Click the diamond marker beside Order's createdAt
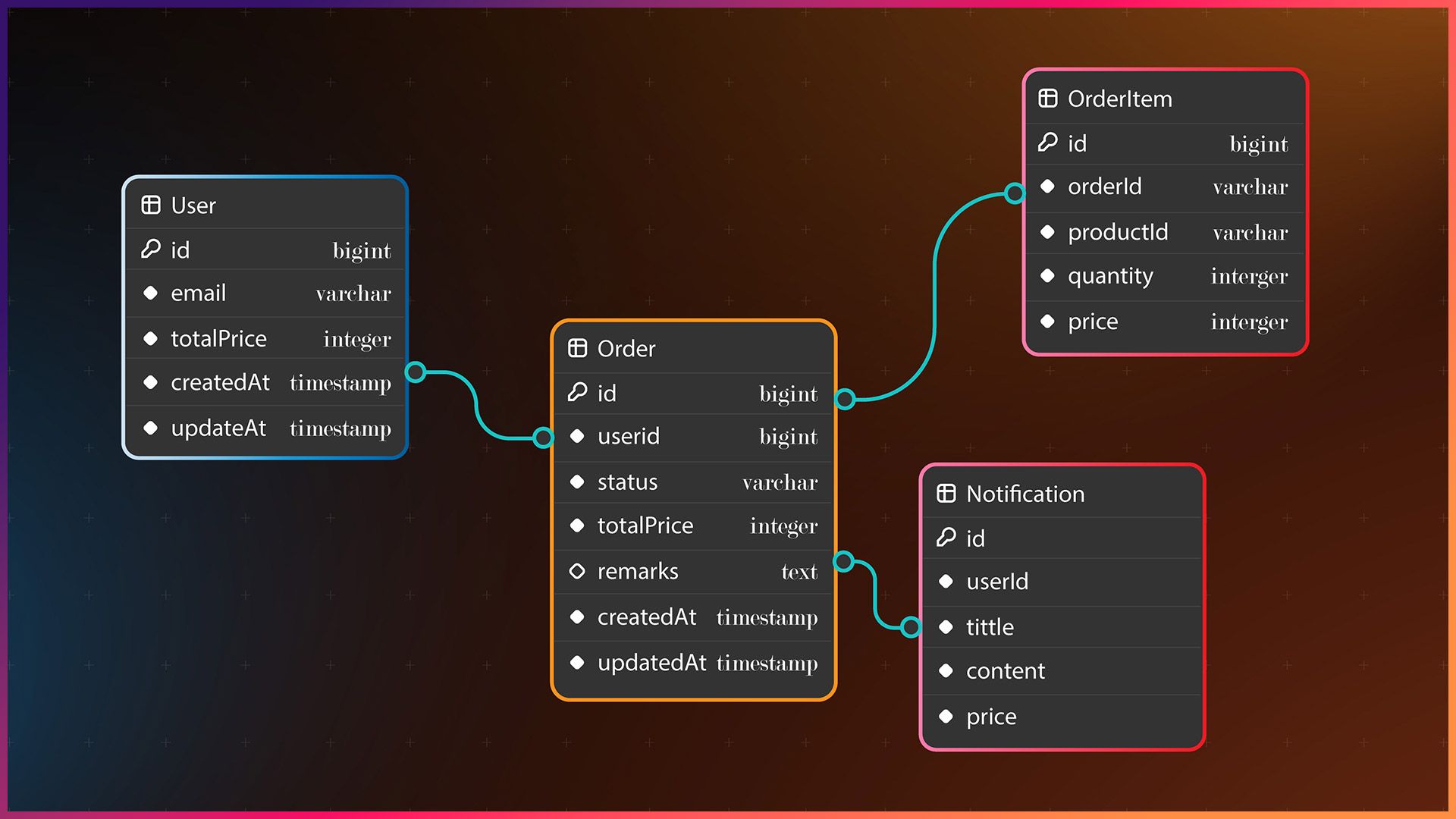 click(x=577, y=617)
